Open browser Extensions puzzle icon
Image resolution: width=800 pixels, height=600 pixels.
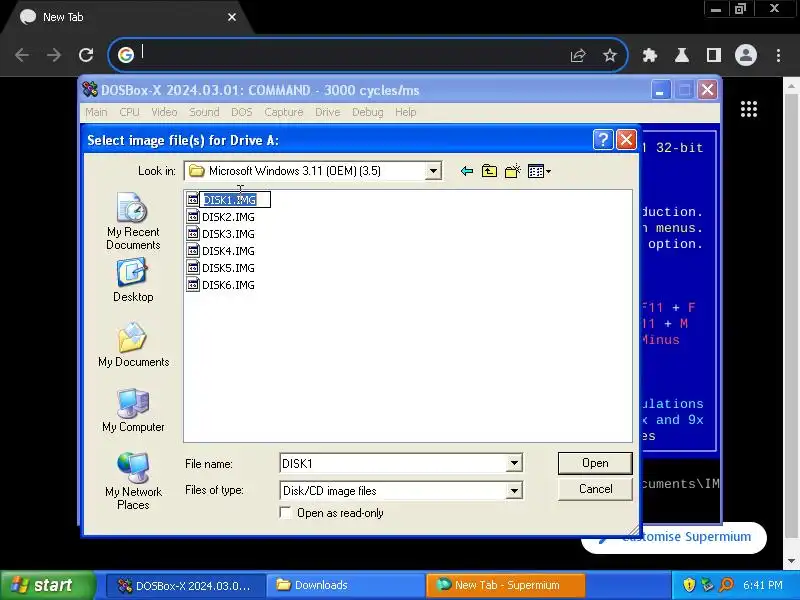click(x=649, y=55)
